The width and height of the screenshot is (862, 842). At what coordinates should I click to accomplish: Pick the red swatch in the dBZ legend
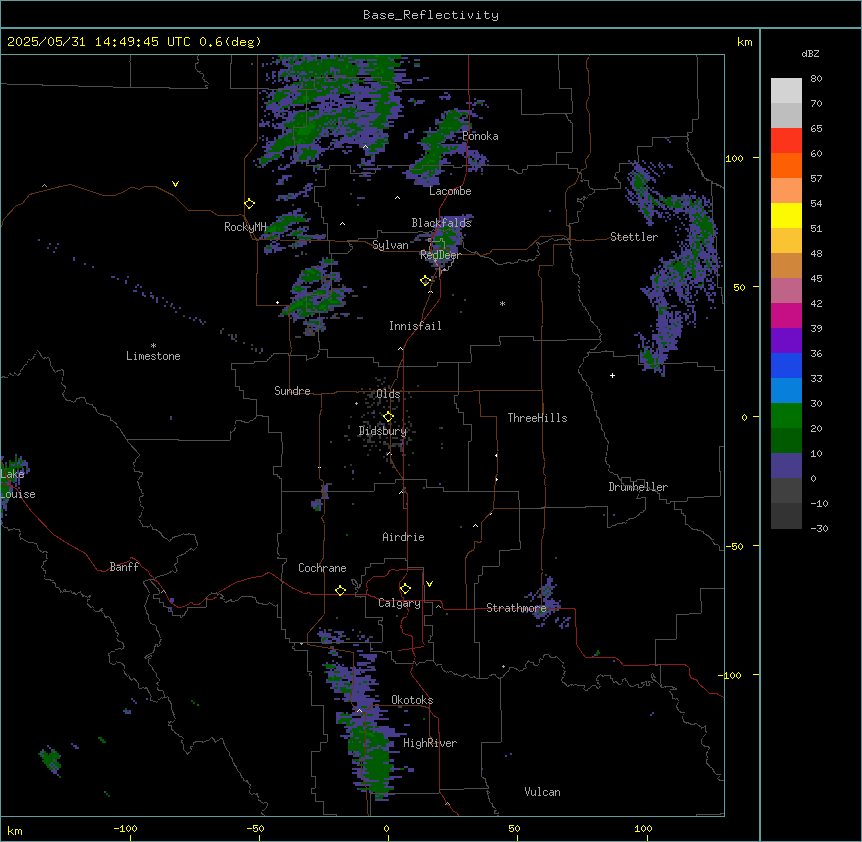(786, 140)
